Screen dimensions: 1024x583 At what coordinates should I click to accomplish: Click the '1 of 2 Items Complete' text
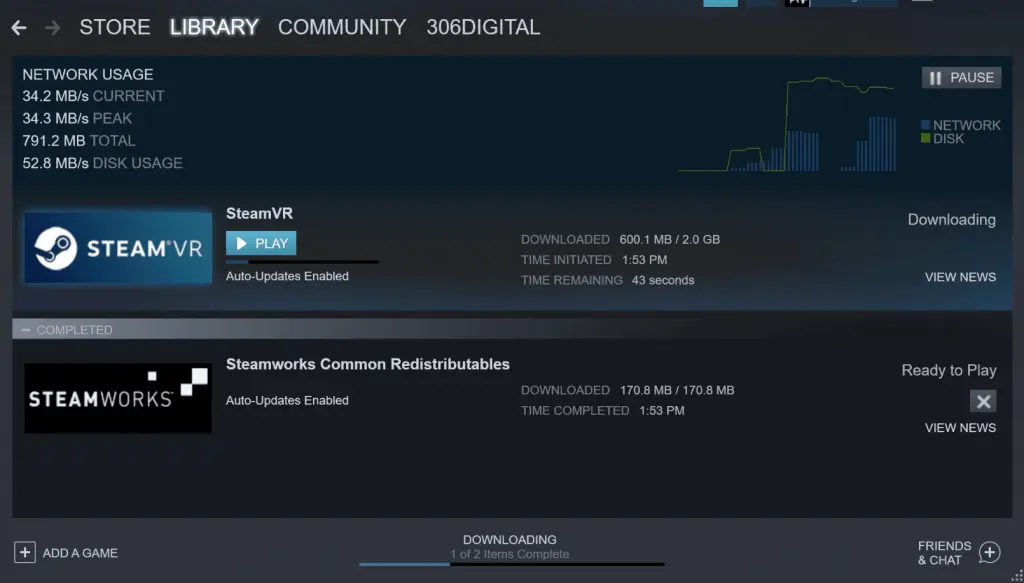click(509, 554)
